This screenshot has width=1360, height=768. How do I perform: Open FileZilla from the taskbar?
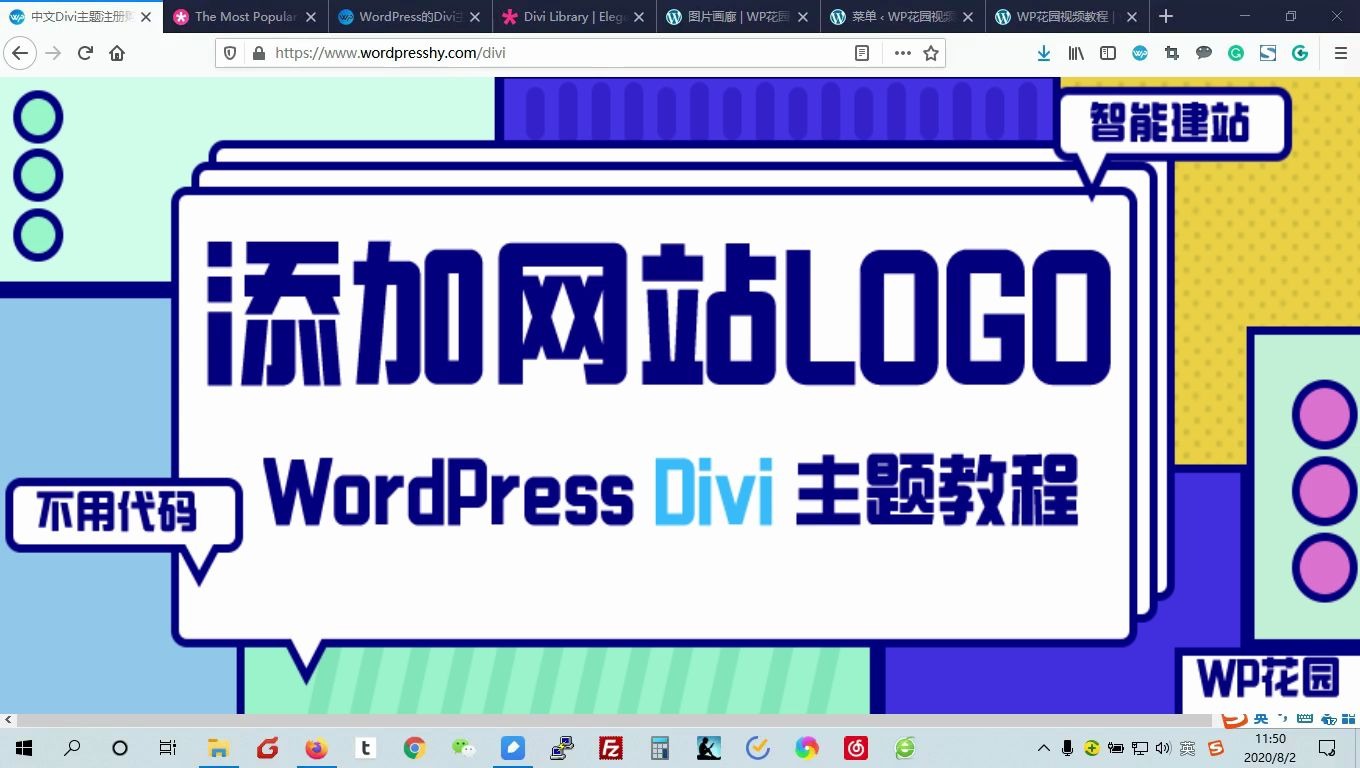click(x=610, y=748)
